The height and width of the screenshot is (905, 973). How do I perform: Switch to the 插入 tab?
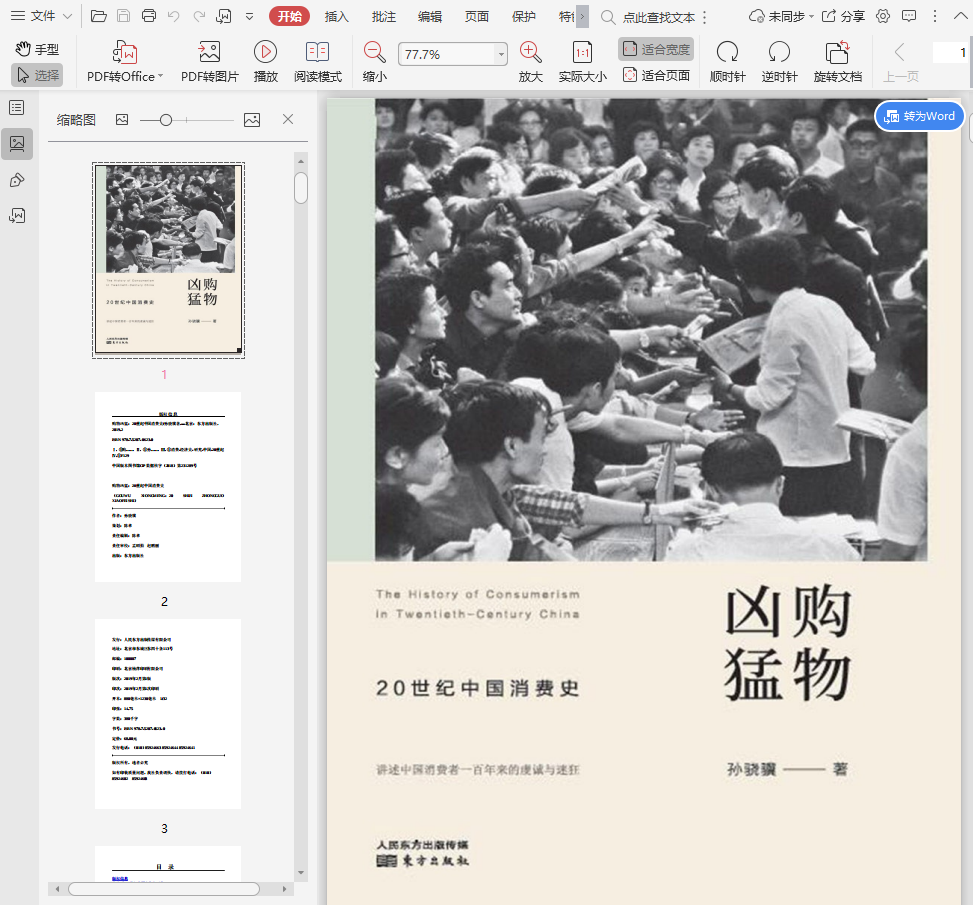(x=336, y=17)
